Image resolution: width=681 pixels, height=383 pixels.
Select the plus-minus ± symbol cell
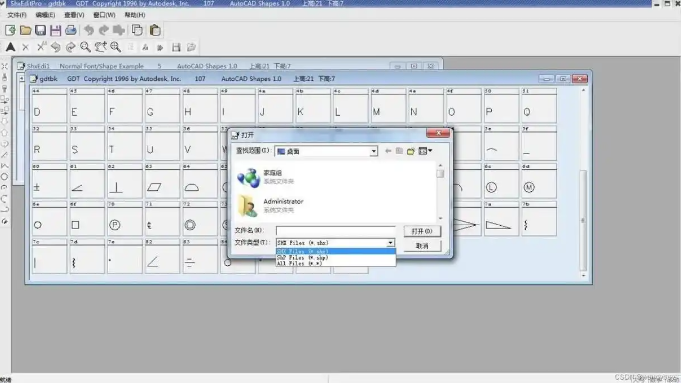point(49,182)
